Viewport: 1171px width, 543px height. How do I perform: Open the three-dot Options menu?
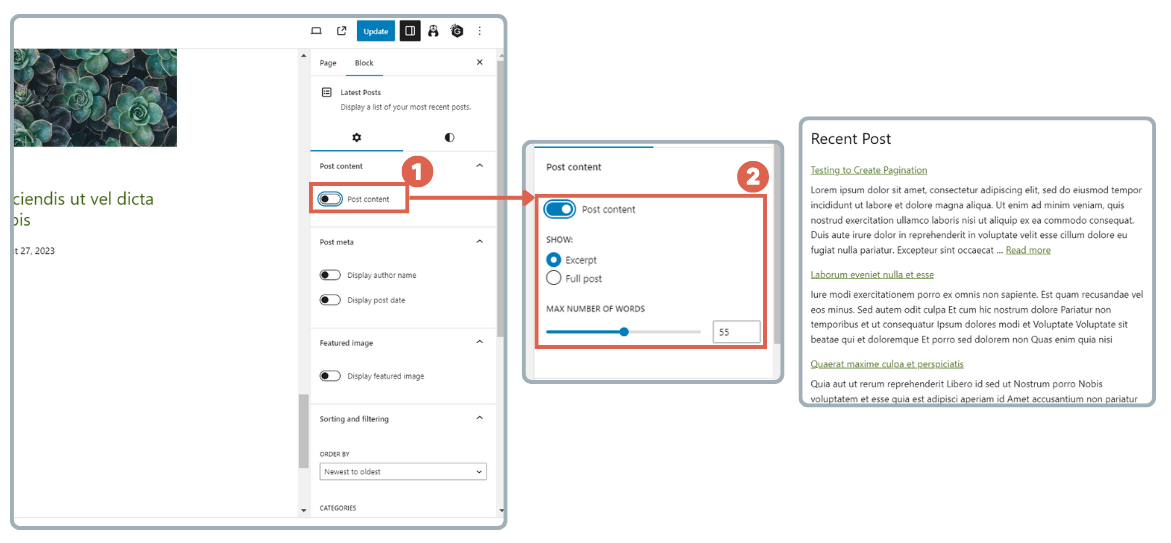[x=479, y=31]
